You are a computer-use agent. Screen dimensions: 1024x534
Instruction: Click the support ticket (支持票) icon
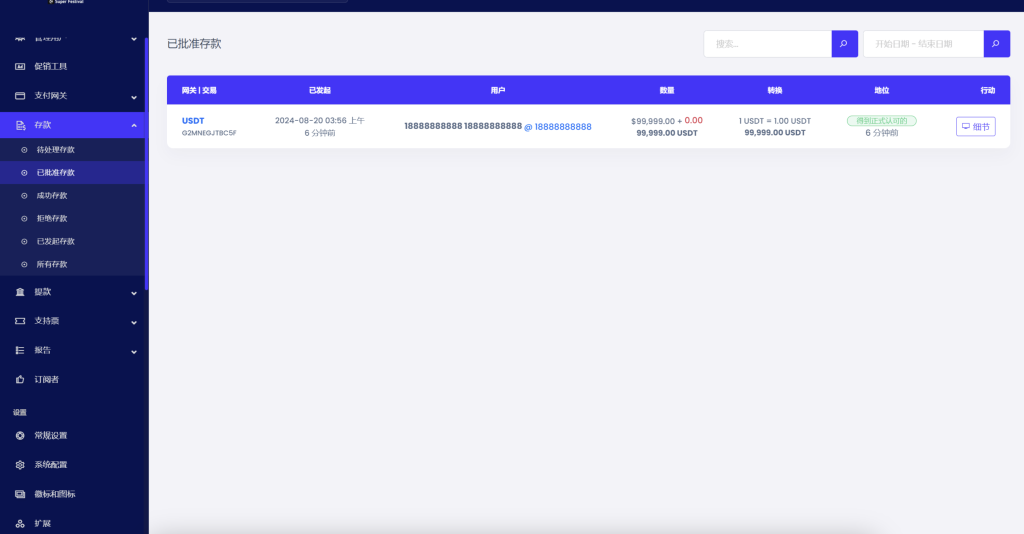[x=20, y=321]
